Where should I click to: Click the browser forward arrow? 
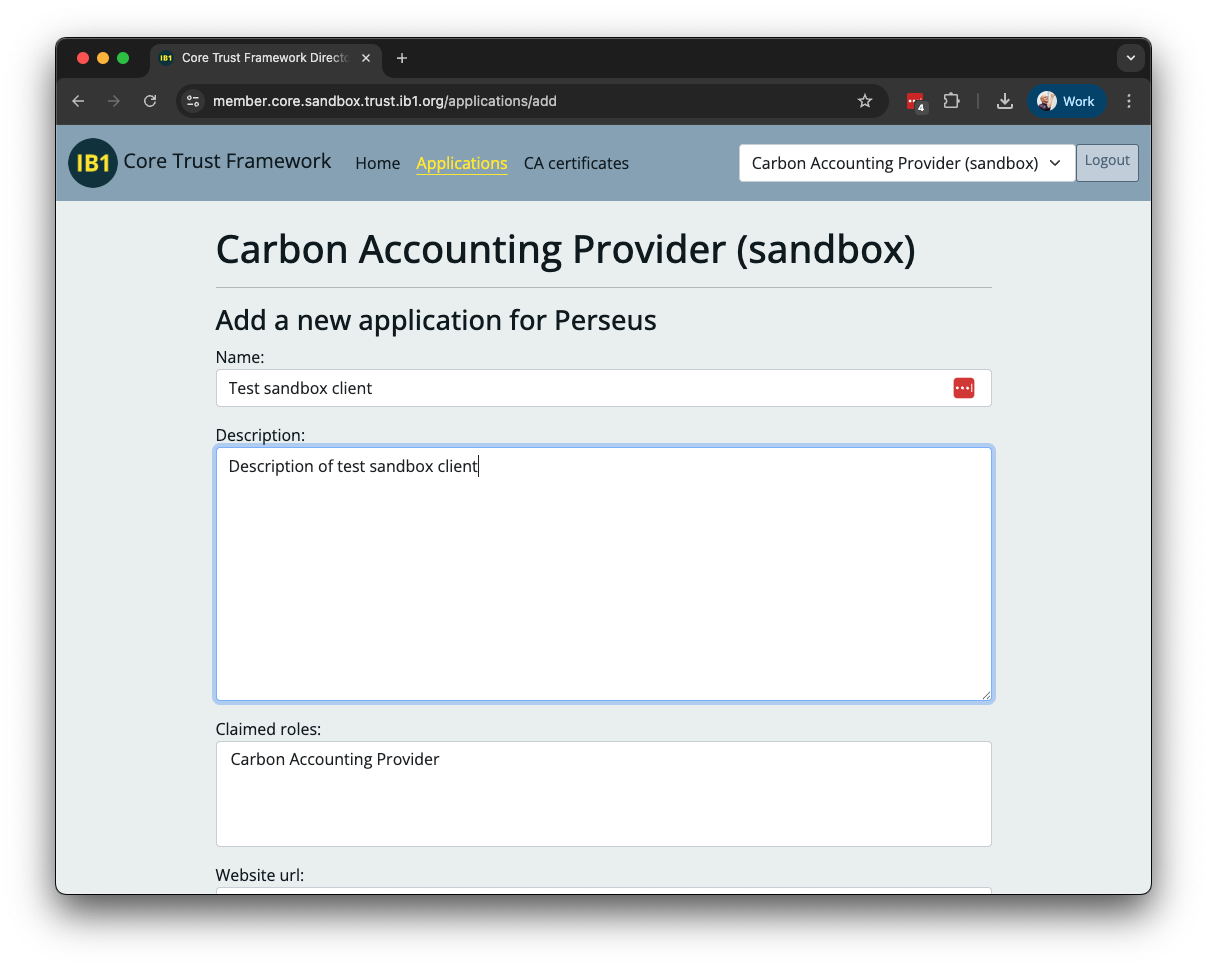[114, 101]
